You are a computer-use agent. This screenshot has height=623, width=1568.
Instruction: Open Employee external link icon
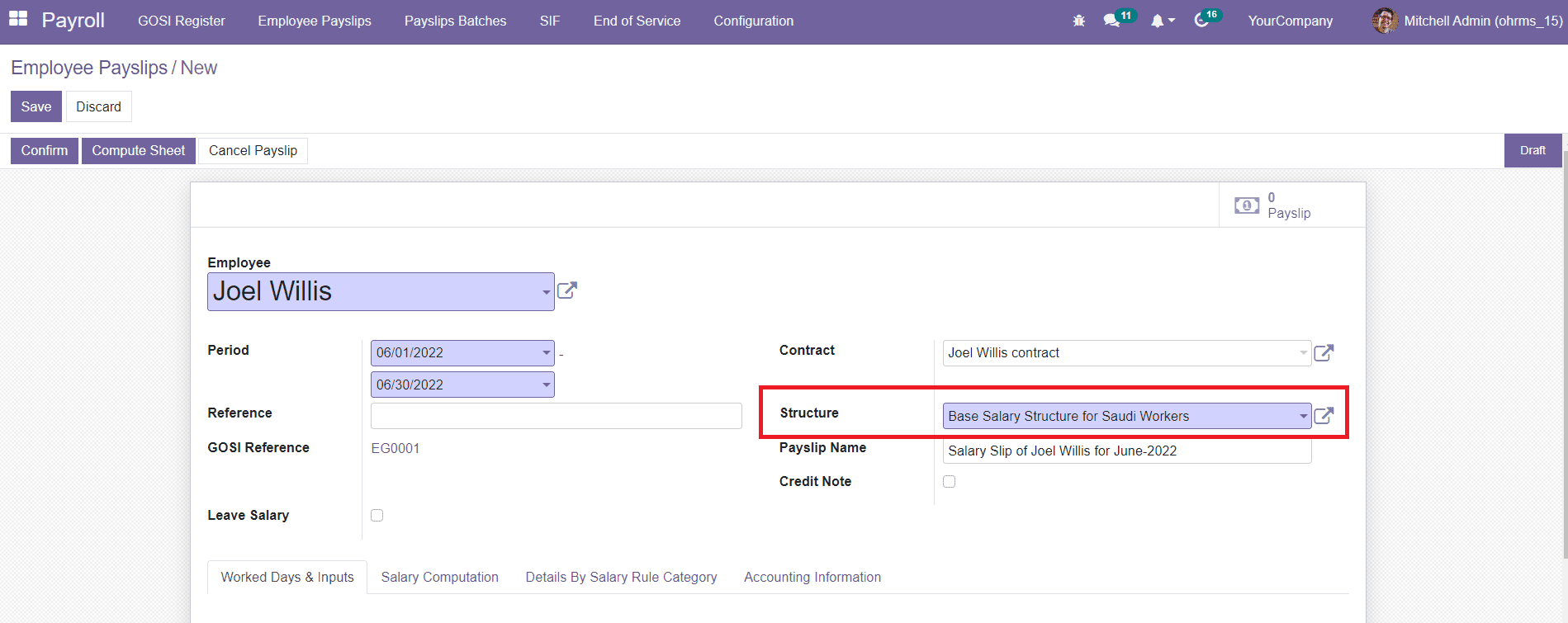[567, 290]
